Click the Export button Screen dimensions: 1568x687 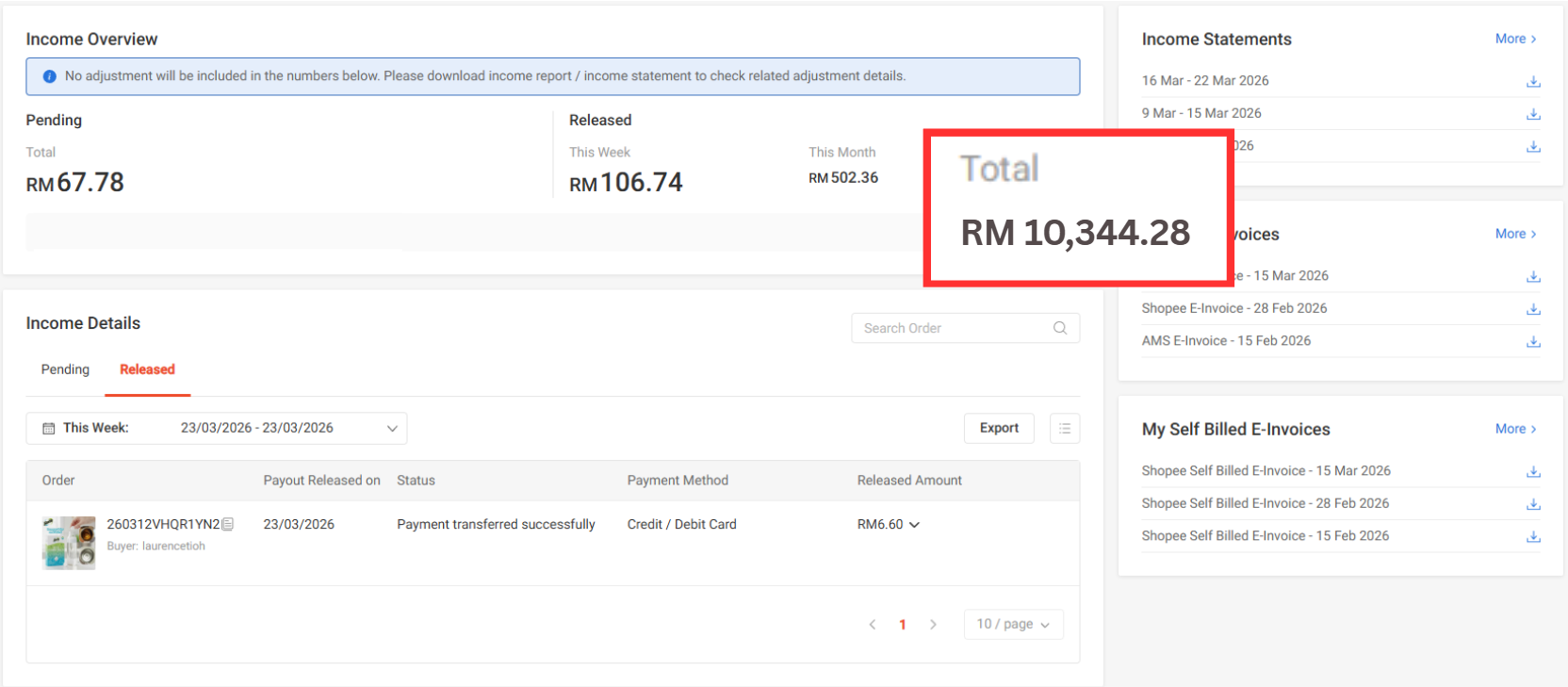point(999,428)
